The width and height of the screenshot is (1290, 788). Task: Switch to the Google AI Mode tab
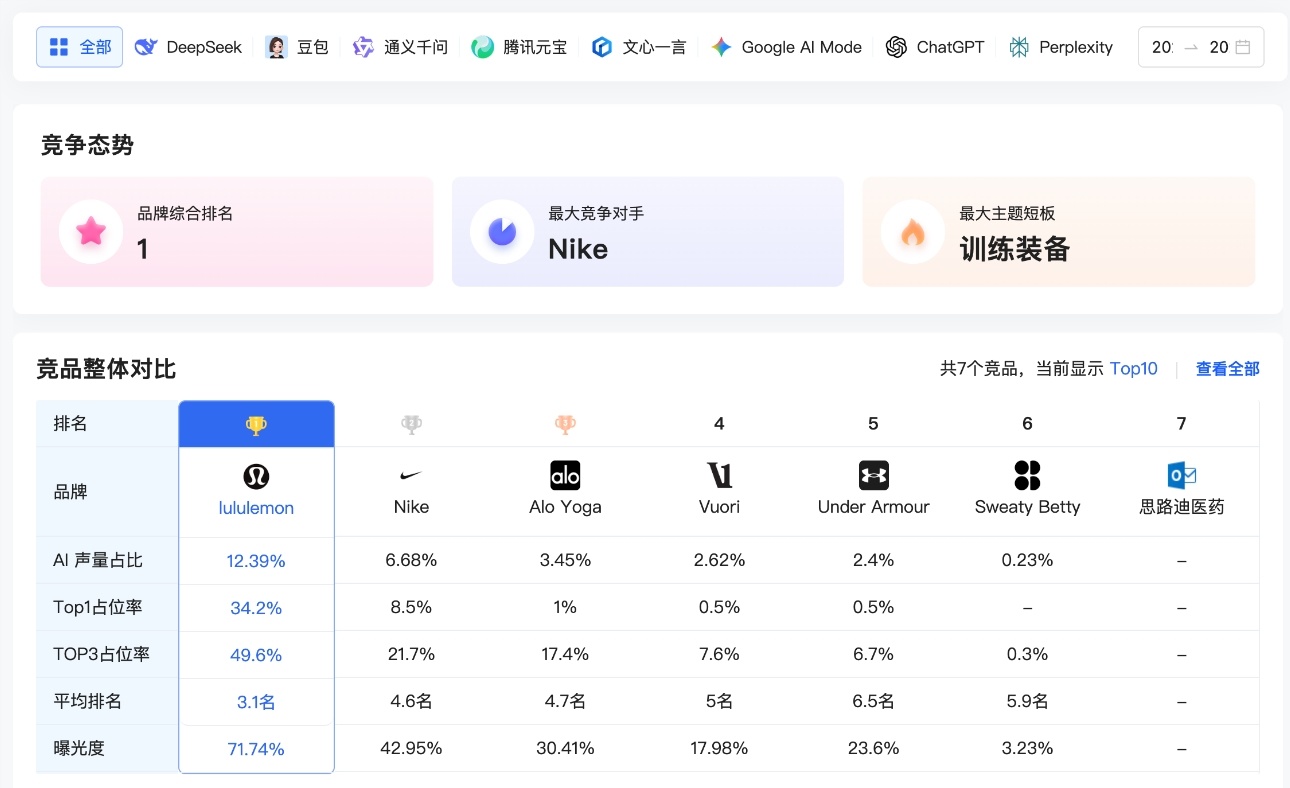click(x=786, y=47)
